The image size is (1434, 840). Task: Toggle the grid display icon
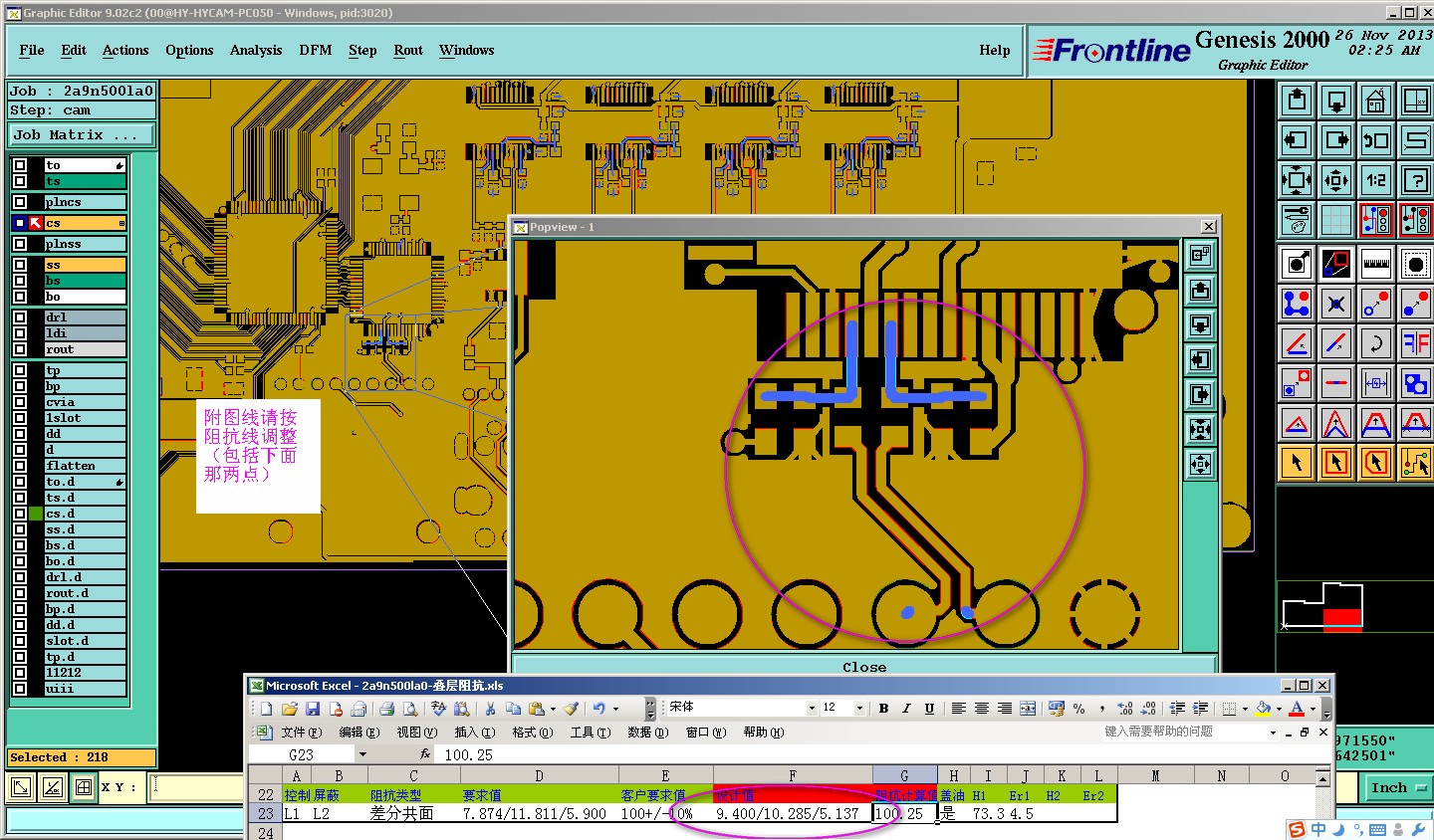point(1336,220)
